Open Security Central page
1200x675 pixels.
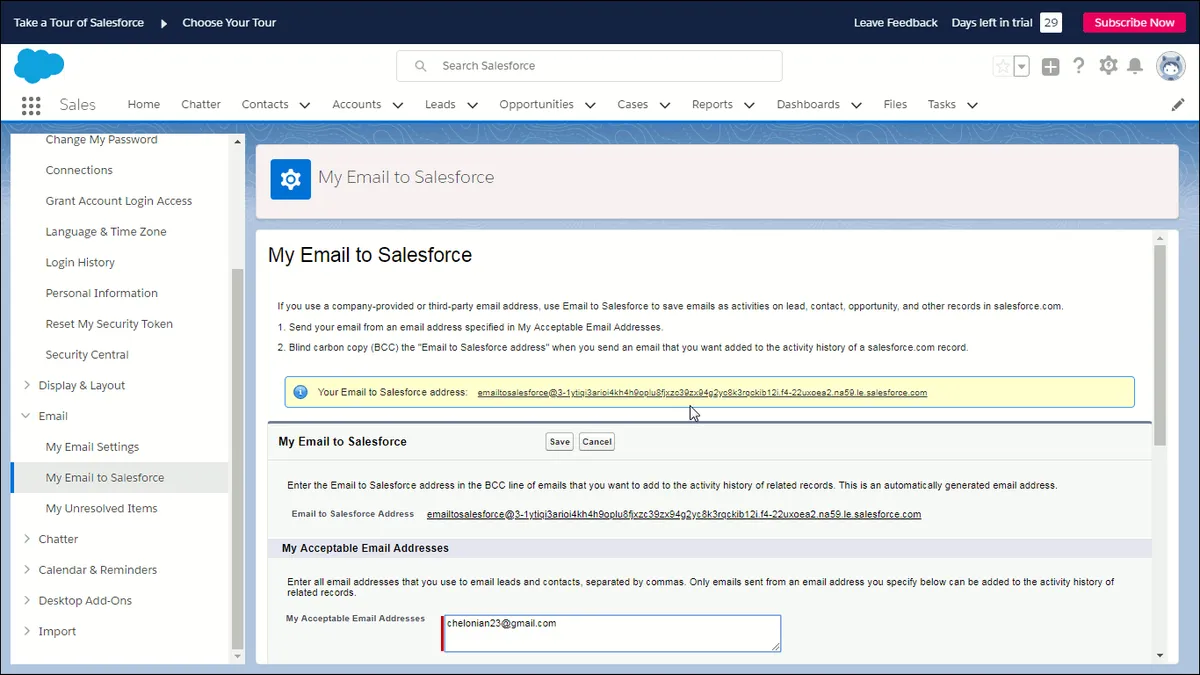[x=87, y=355]
